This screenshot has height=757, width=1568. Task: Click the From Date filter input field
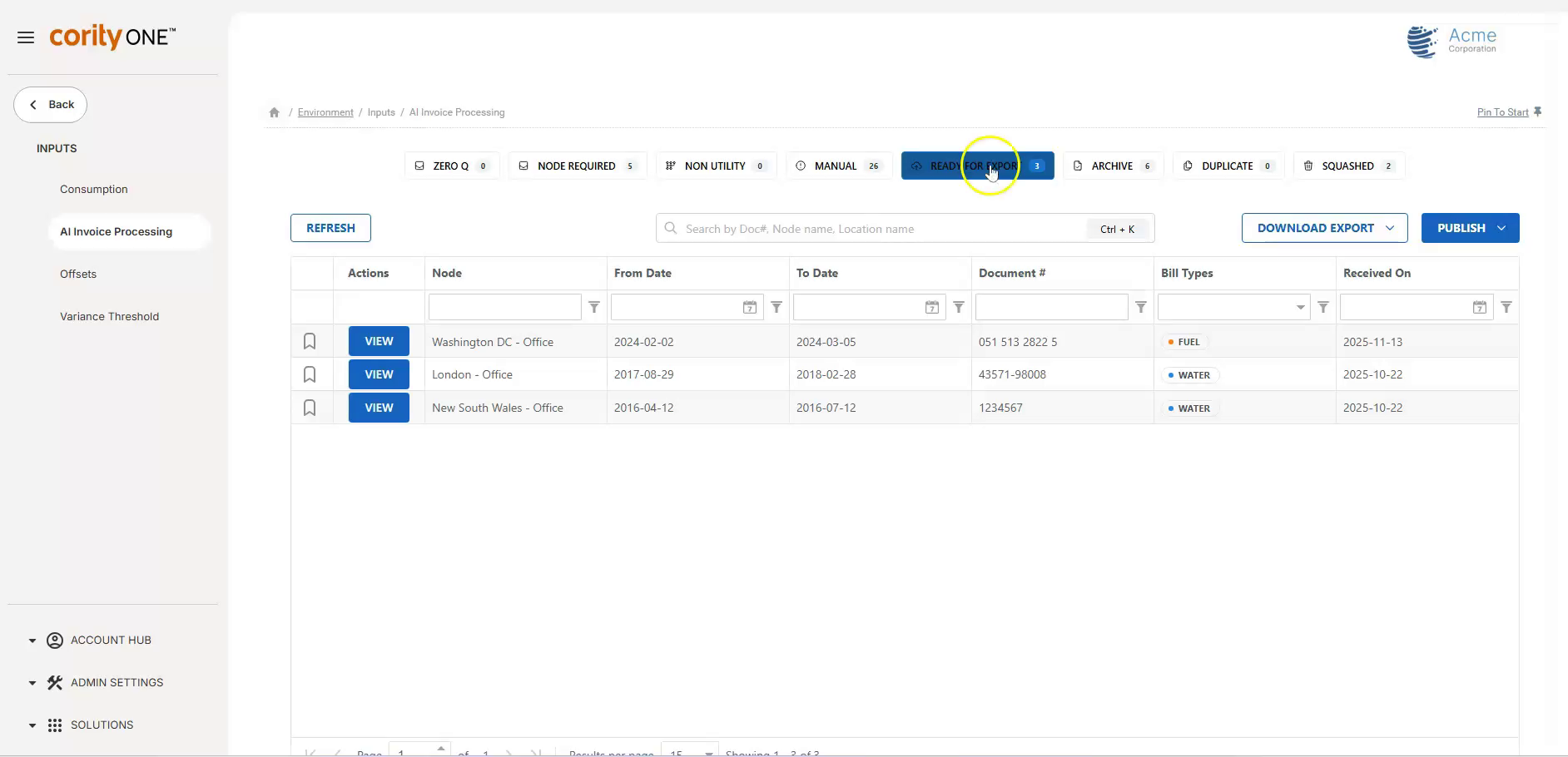pos(682,307)
